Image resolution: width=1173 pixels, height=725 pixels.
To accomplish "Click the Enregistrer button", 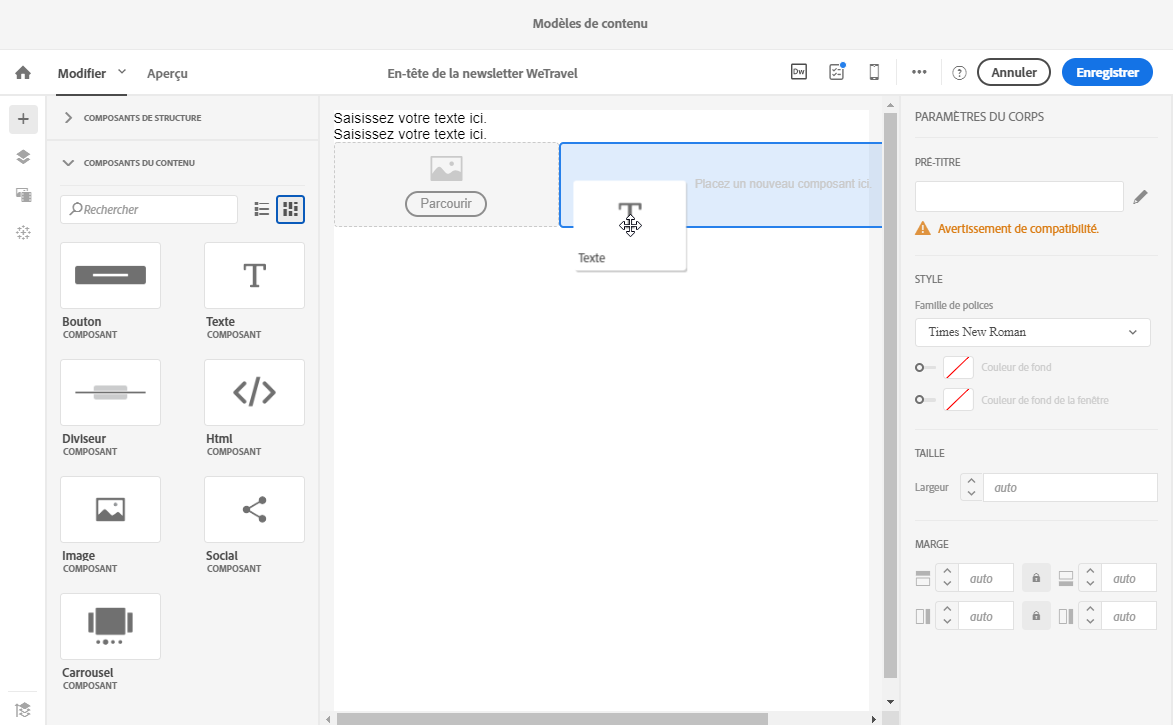I will coord(1107,73).
